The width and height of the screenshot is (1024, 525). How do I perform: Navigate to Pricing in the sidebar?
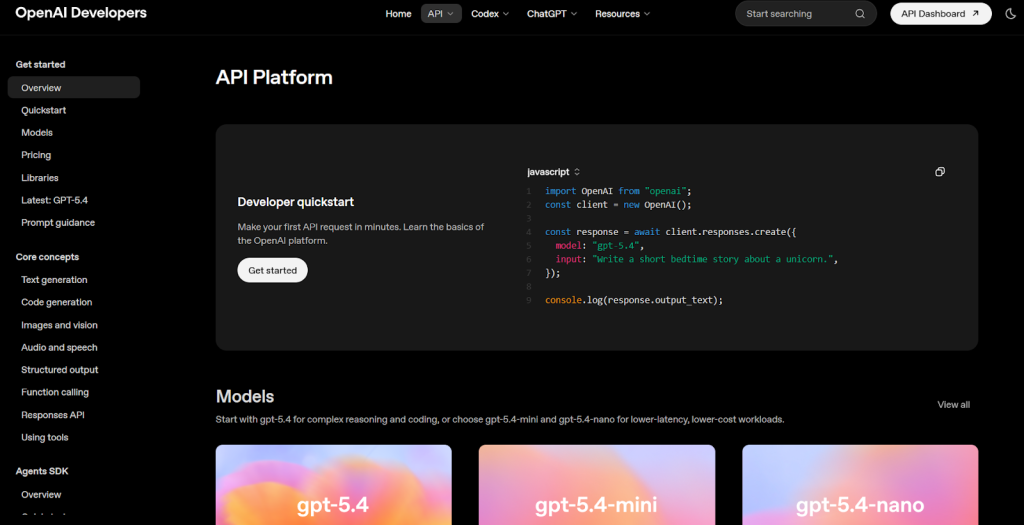[x=36, y=155]
